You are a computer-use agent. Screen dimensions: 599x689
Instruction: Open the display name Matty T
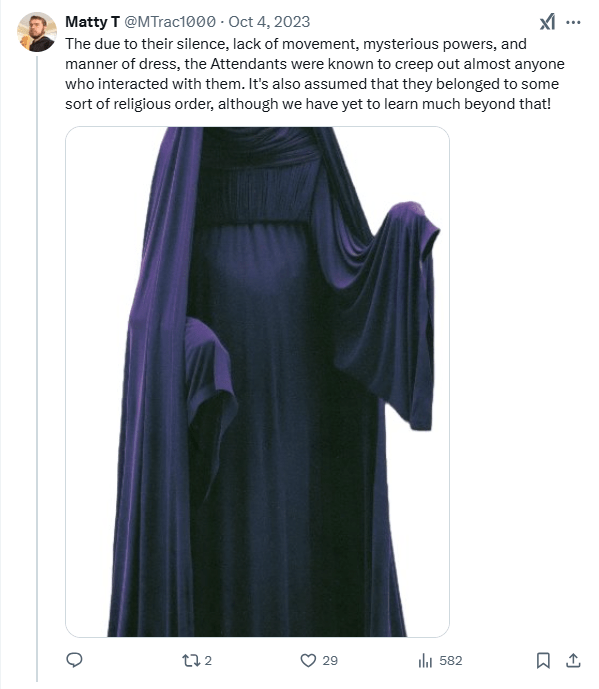pyautogui.click(x=92, y=22)
